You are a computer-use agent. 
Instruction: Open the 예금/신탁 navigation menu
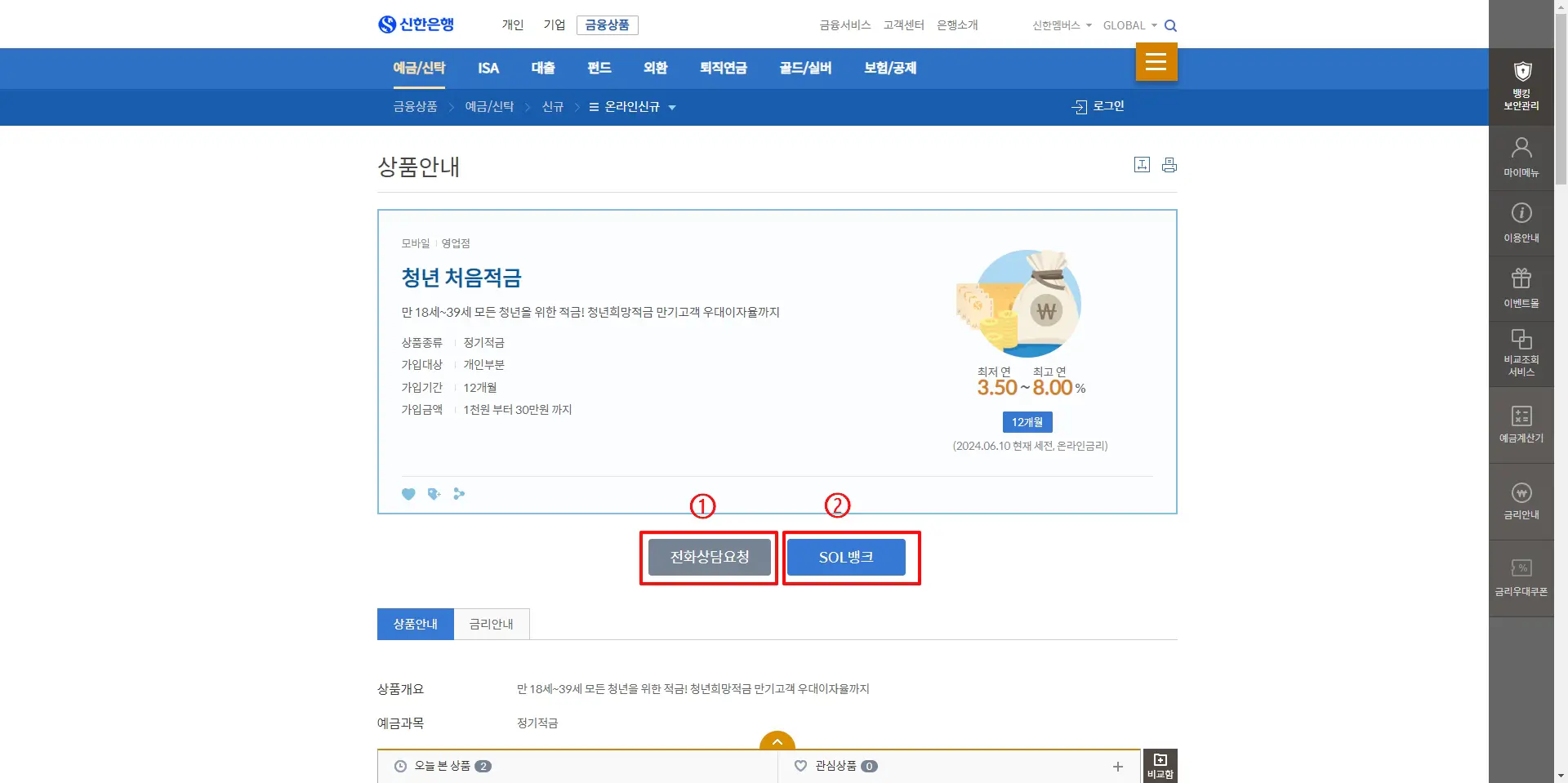coord(419,68)
